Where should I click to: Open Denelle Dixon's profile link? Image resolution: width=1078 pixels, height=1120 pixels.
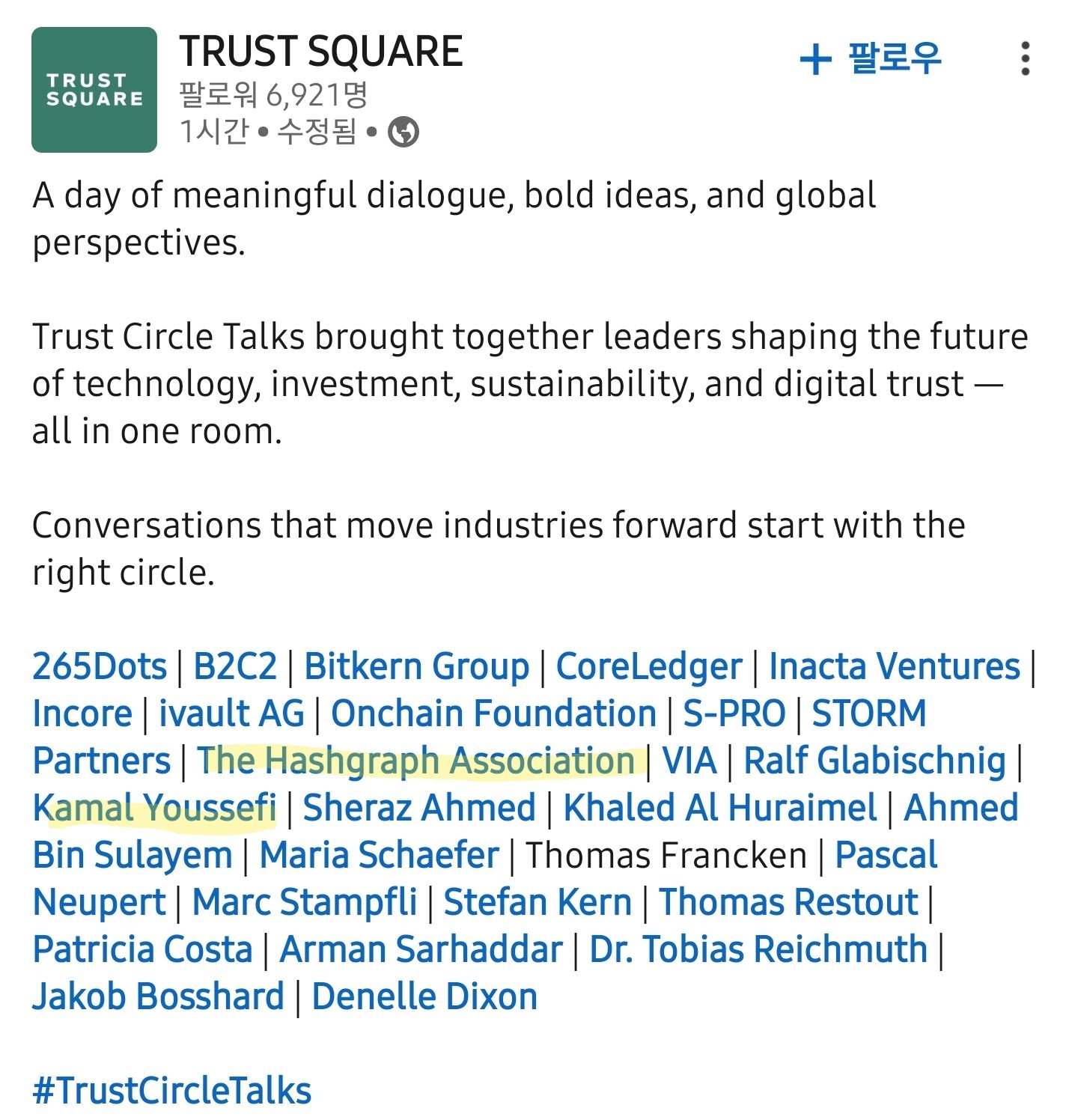(x=424, y=996)
